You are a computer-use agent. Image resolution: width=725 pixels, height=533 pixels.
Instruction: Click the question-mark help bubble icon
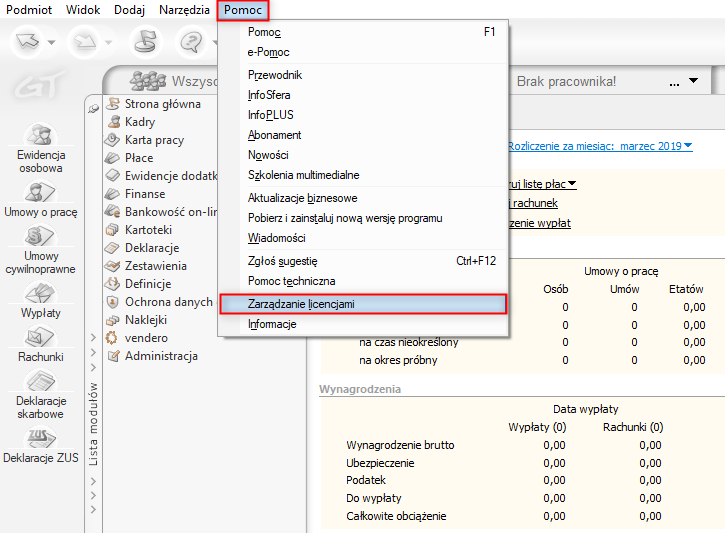pyautogui.click(x=191, y=42)
